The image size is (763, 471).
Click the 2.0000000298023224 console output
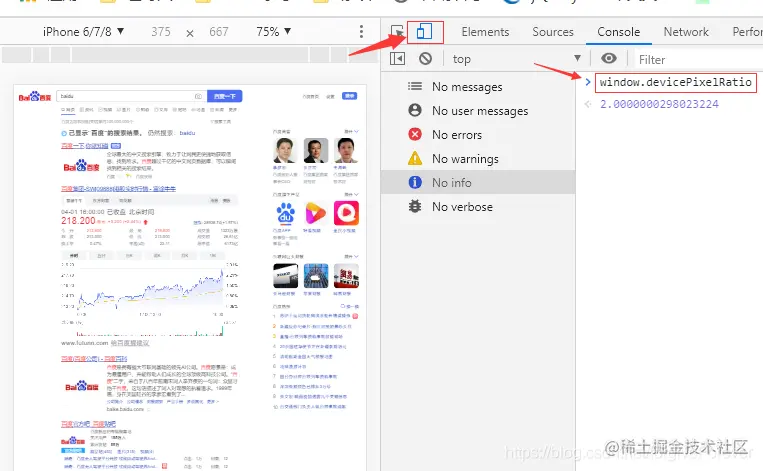659,104
